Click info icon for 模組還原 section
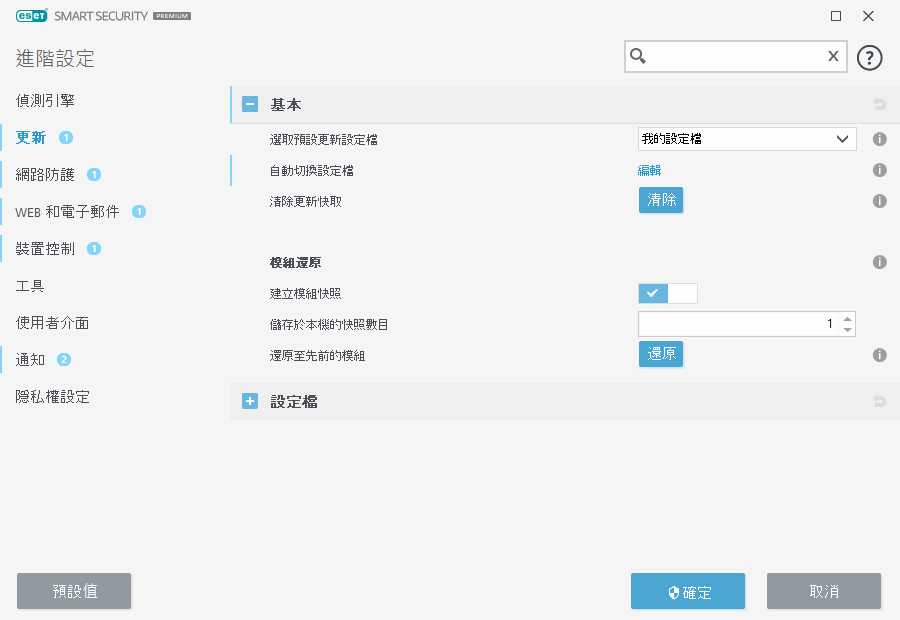This screenshot has height=620, width=900. point(880,263)
